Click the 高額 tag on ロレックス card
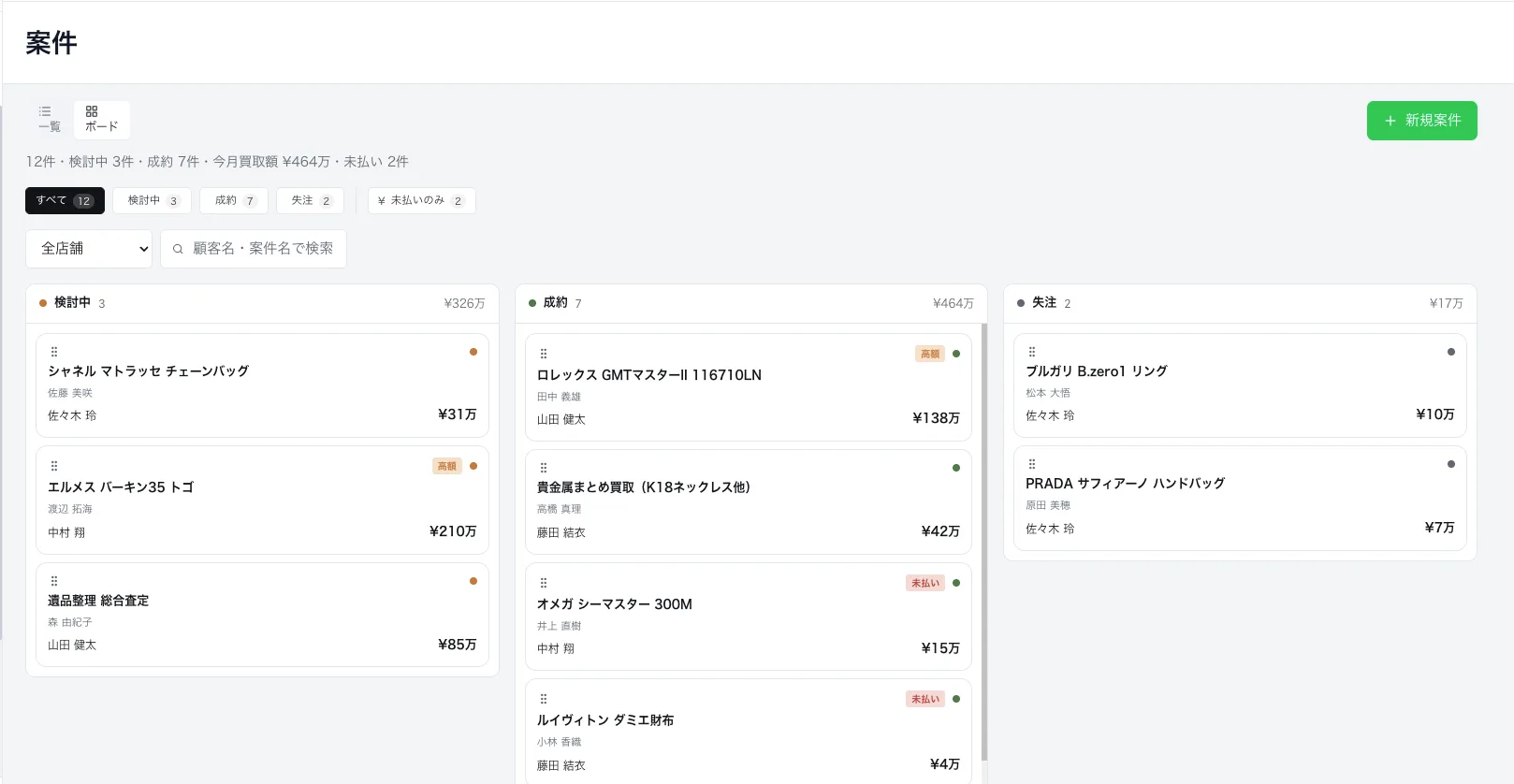This screenshot has height=784, width=1514. (x=930, y=354)
